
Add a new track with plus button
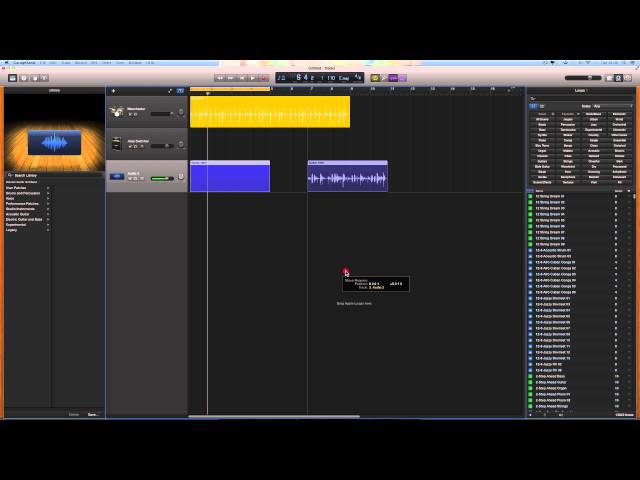[x=113, y=91]
